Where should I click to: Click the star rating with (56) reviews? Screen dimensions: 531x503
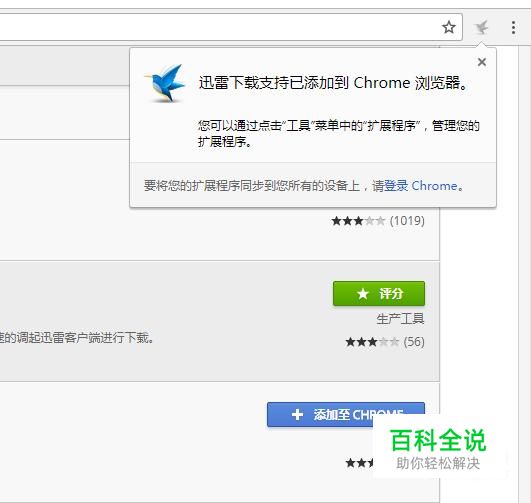click(x=385, y=342)
